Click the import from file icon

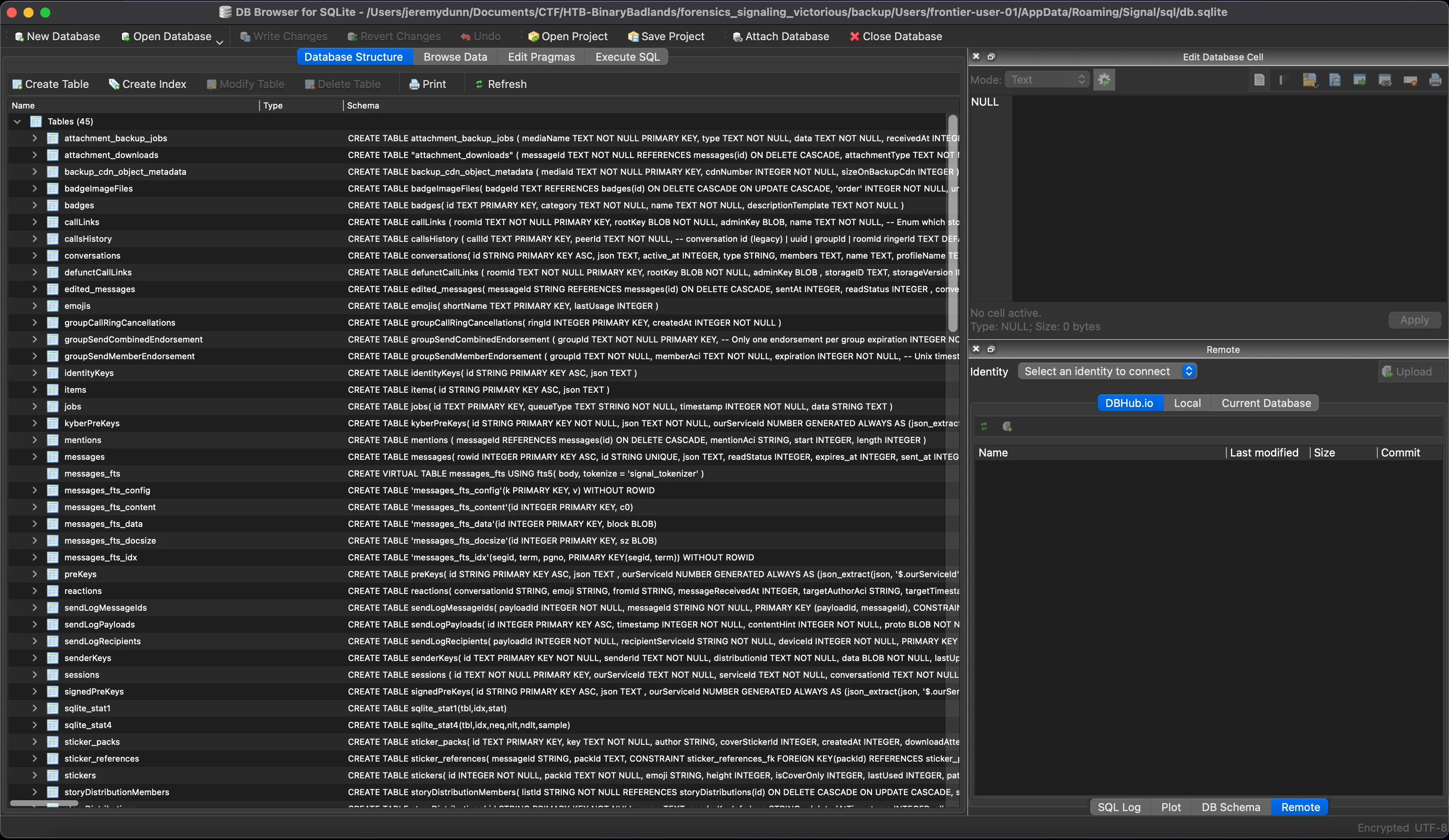coord(1309,80)
